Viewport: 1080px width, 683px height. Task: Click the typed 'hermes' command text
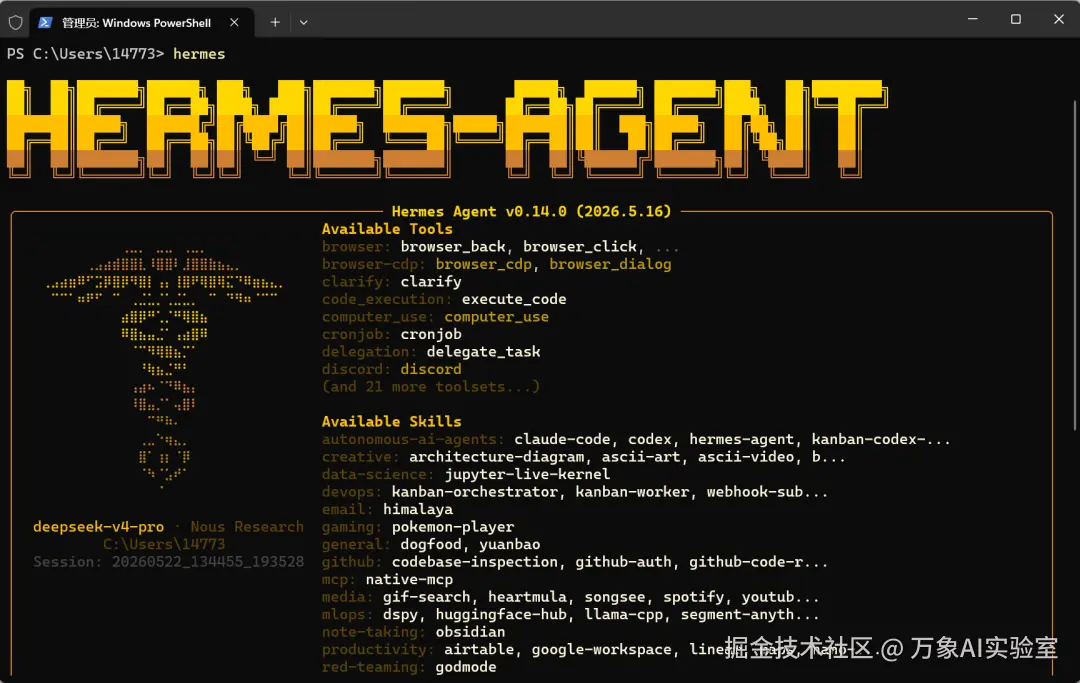click(x=199, y=54)
